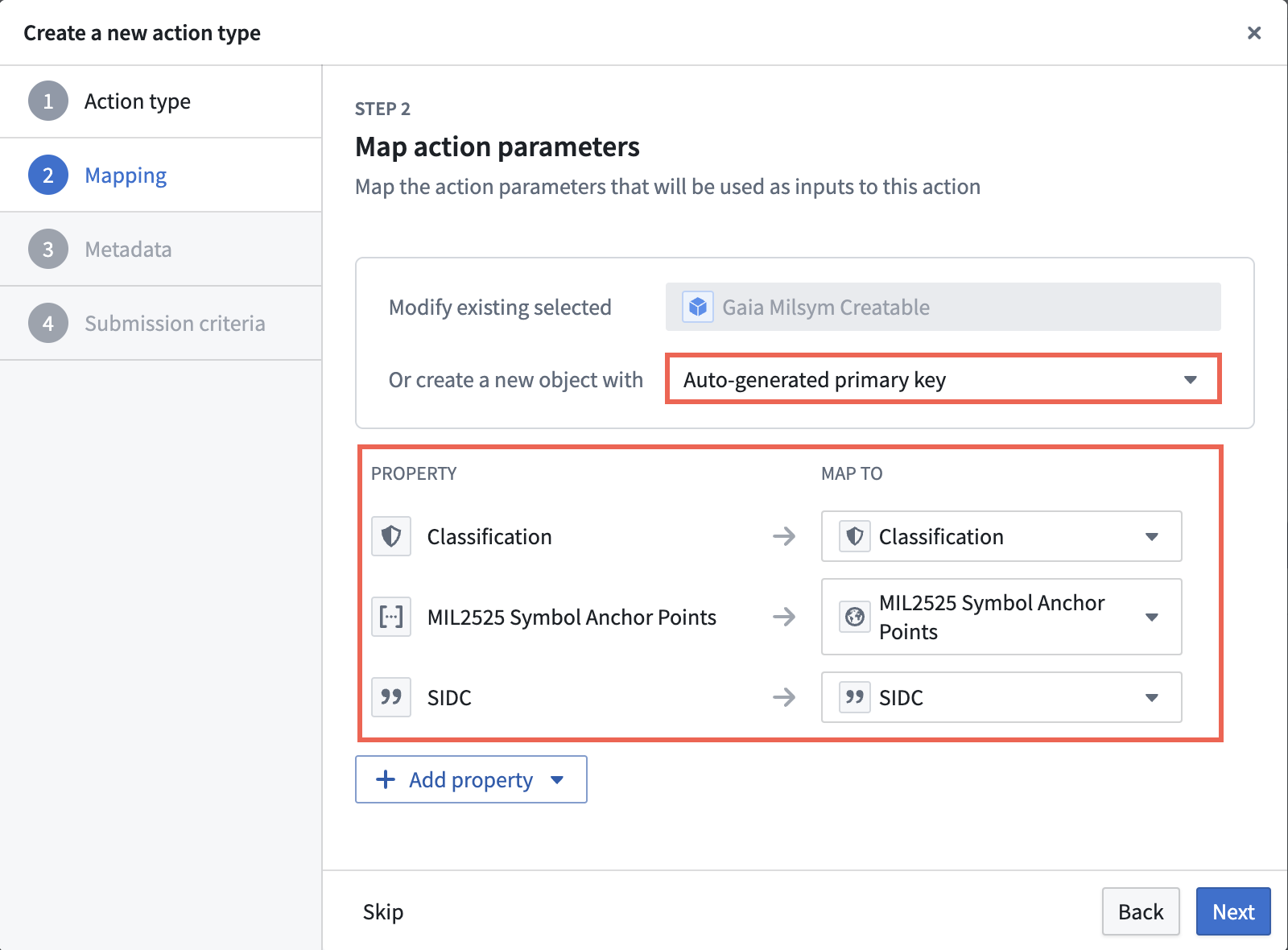Go to the Metadata step
Image resolution: width=1288 pixels, height=950 pixels.
click(161, 250)
